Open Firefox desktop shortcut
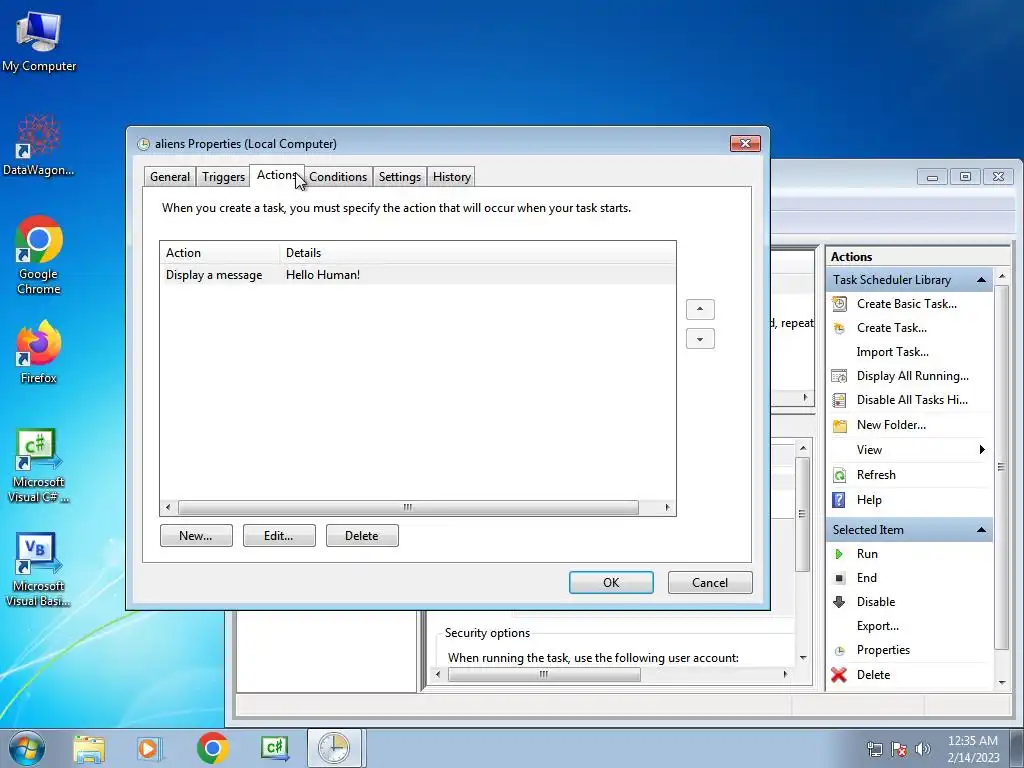The width and height of the screenshot is (1024, 768). click(39, 352)
